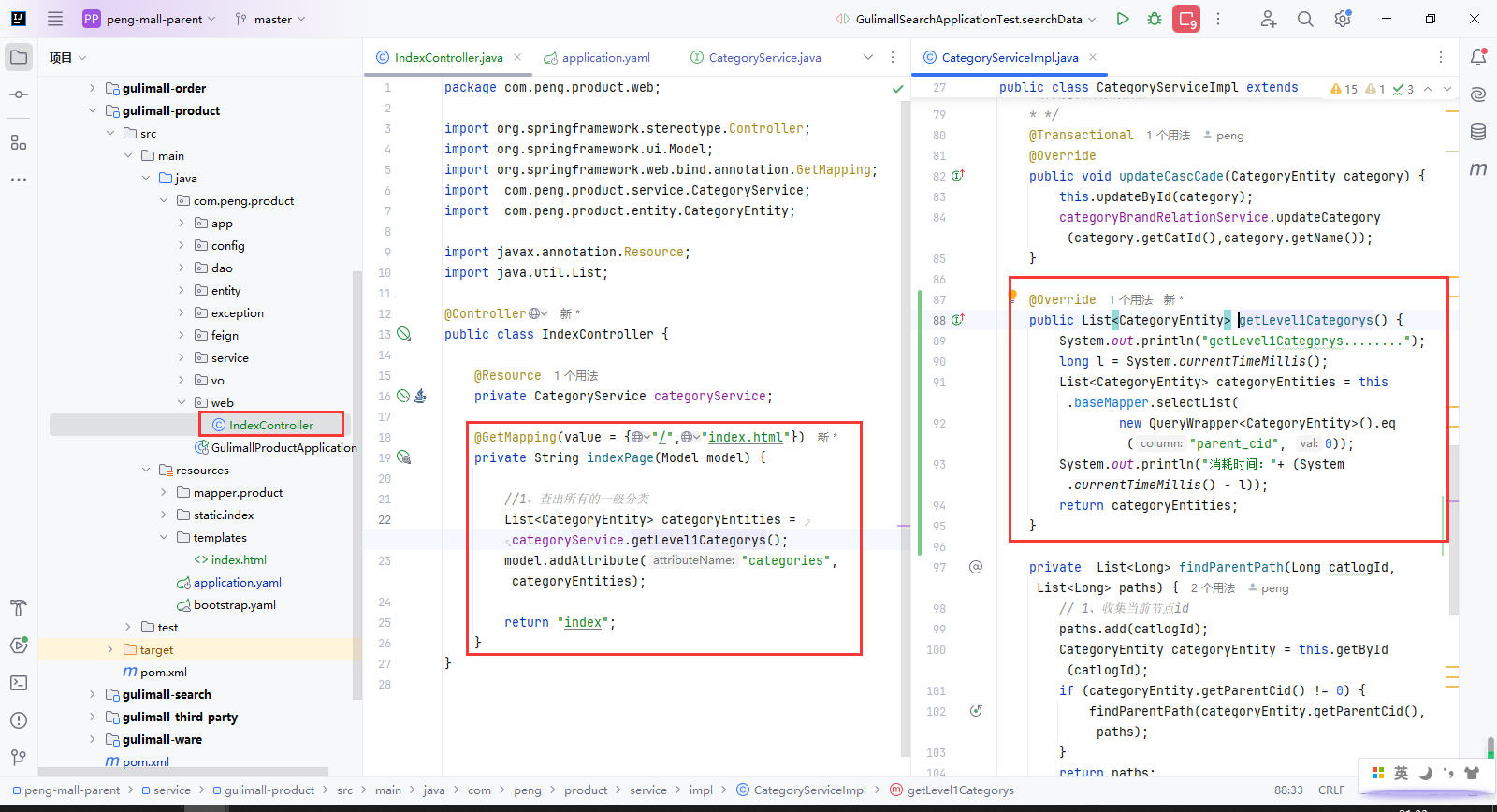Screen dimensions: 1497x812
Task: Collapse the templates folder
Action: [x=163, y=537]
